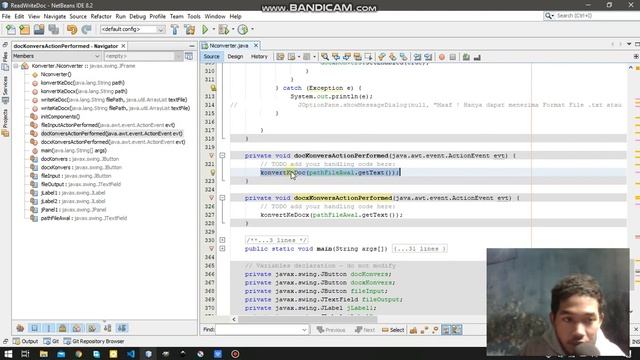Toggle Show Non-Public Members in Navigator
This screenshot has width=640, height=360.
62,328
